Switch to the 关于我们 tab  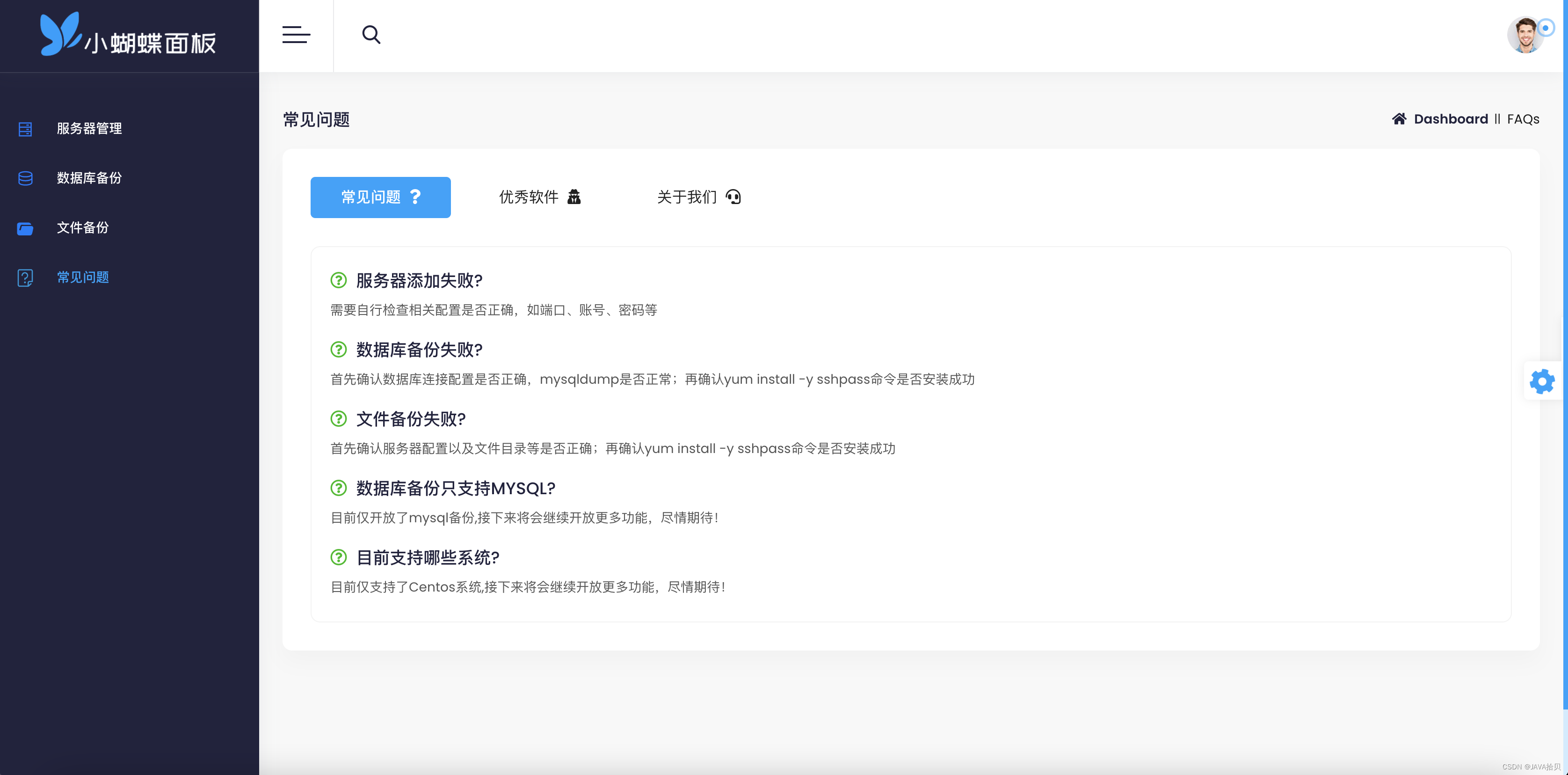[x=698, y=197]
